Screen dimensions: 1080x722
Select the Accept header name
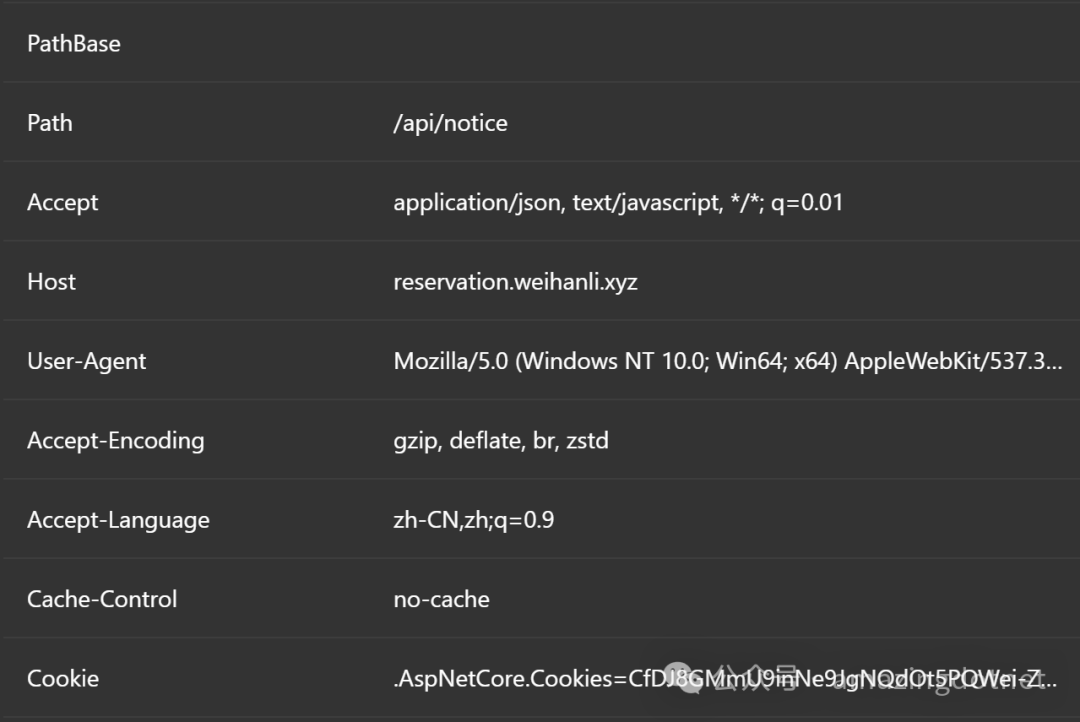[62, 202]
